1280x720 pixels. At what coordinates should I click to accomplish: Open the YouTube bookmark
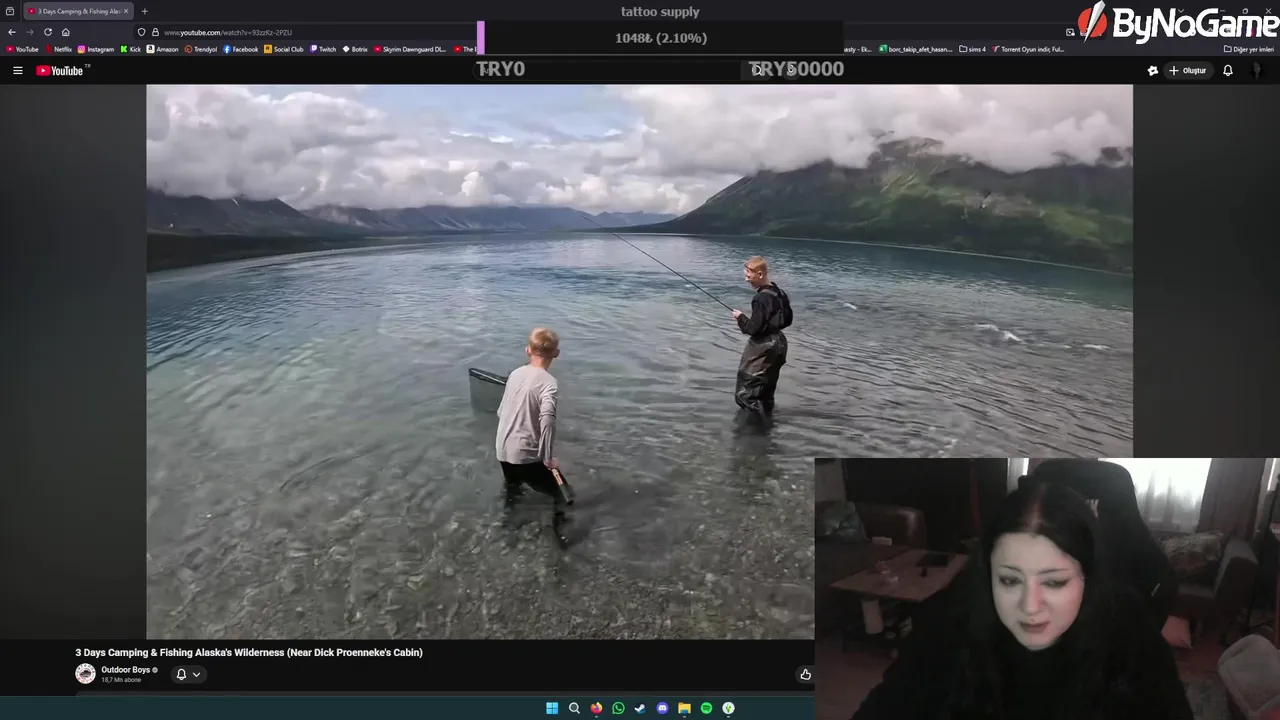coord(22,49)
